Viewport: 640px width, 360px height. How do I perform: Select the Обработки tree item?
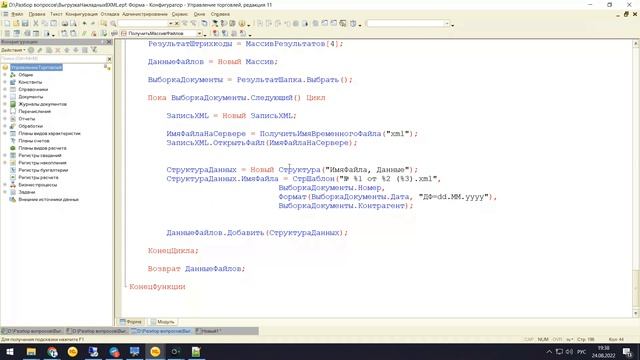31,126
